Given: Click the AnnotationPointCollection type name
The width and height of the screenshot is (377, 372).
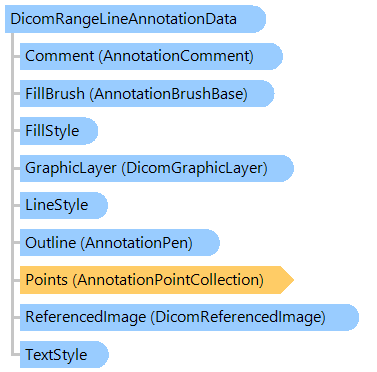Looking at the screenshot, I should (x=168, y=280).
